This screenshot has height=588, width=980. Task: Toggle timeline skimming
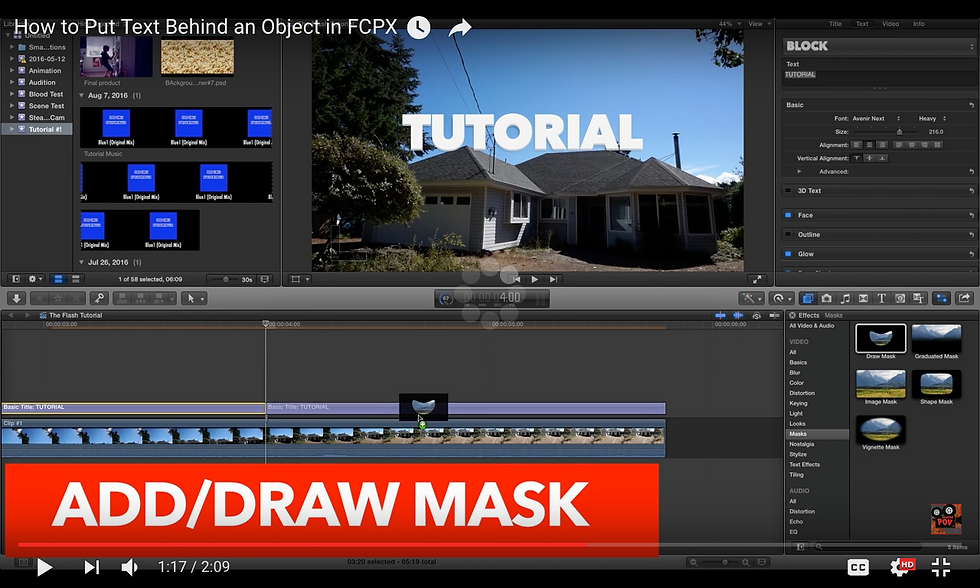coord(721,316)
